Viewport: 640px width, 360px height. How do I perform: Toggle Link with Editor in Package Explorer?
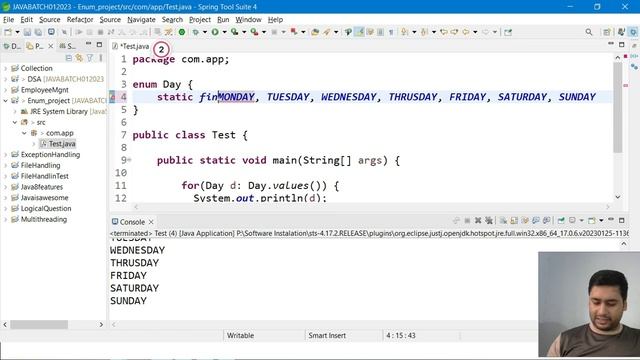pos(79,58)
